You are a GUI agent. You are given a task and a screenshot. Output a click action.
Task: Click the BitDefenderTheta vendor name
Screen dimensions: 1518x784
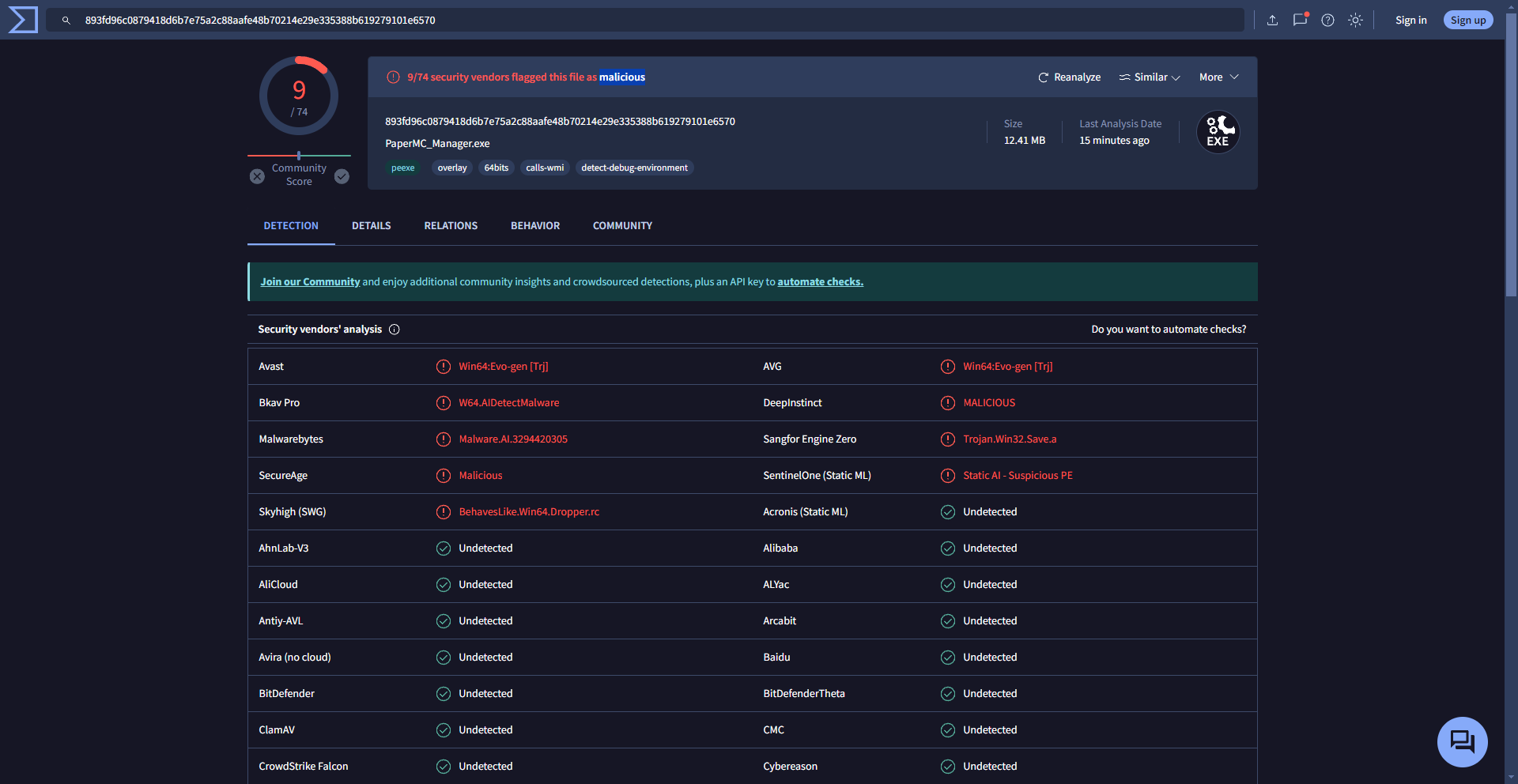point(804,694)
